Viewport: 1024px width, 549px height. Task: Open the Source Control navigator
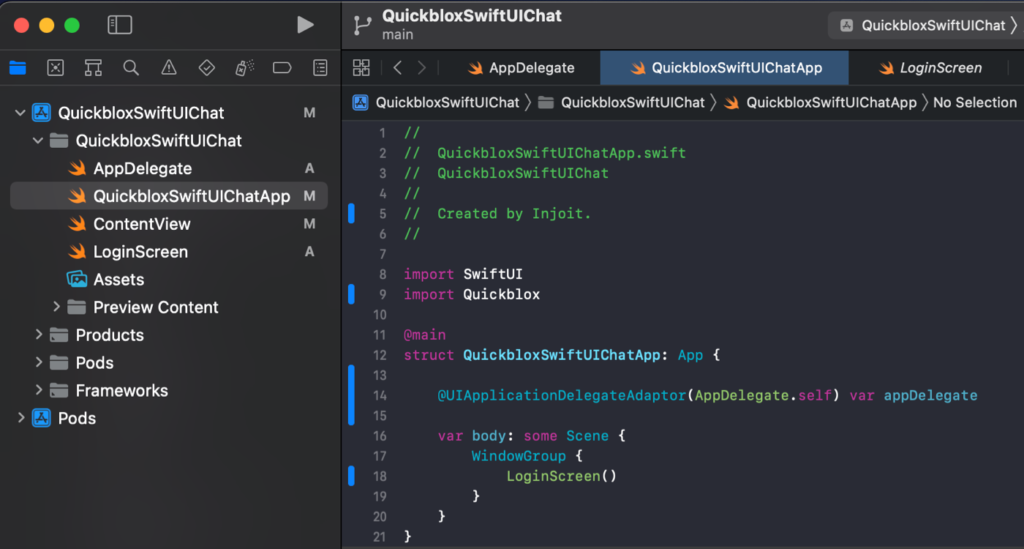56,68
